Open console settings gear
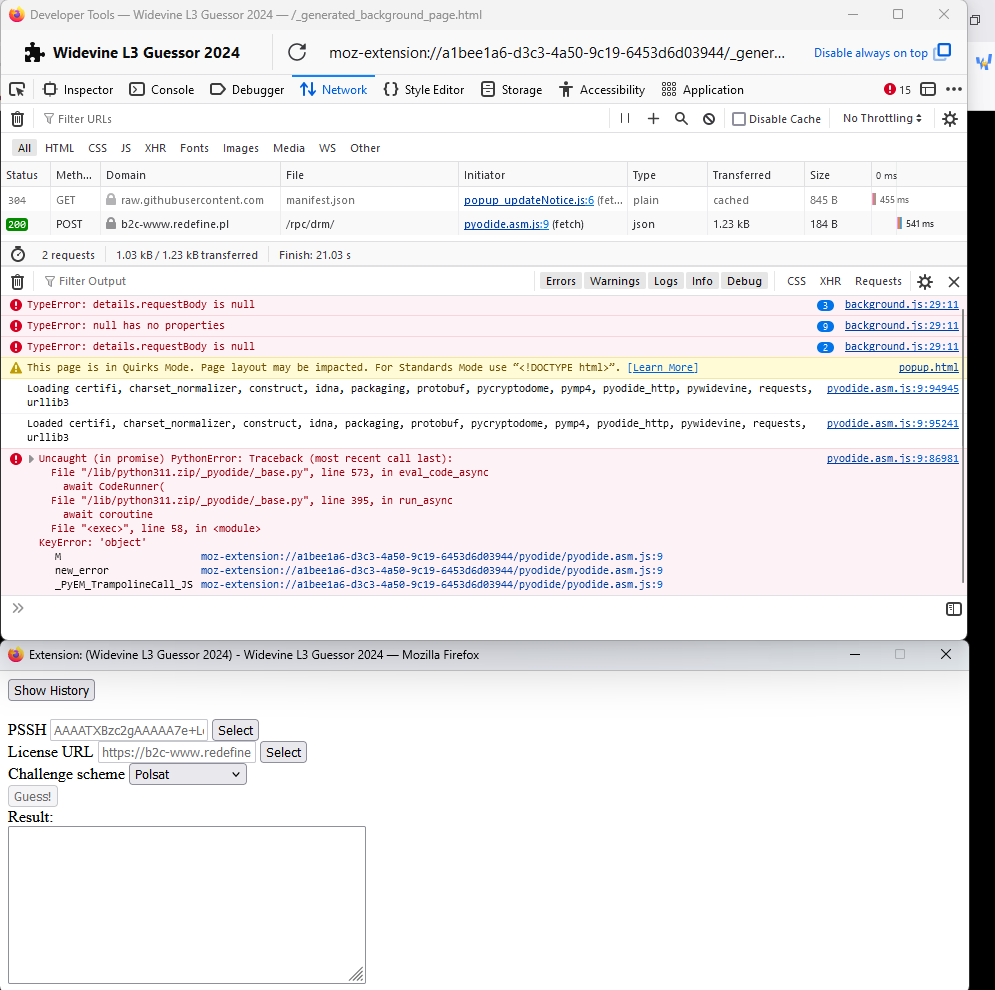This screenshot has width=995, height=990. pyautogui.click(x=925, y=282)
